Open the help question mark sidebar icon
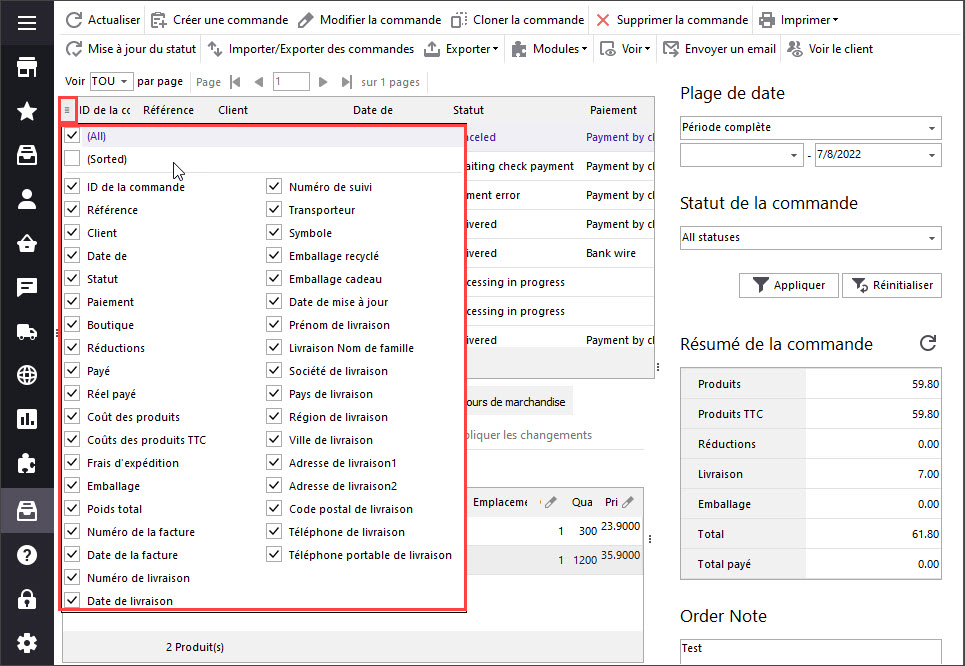The height and width of the screenshot is (666, 965). pos(26,555)
